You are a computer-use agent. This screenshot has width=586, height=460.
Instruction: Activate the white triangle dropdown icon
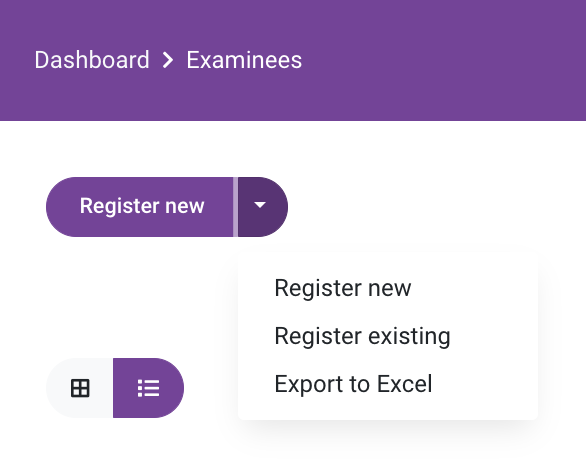(x=263, y=207)
